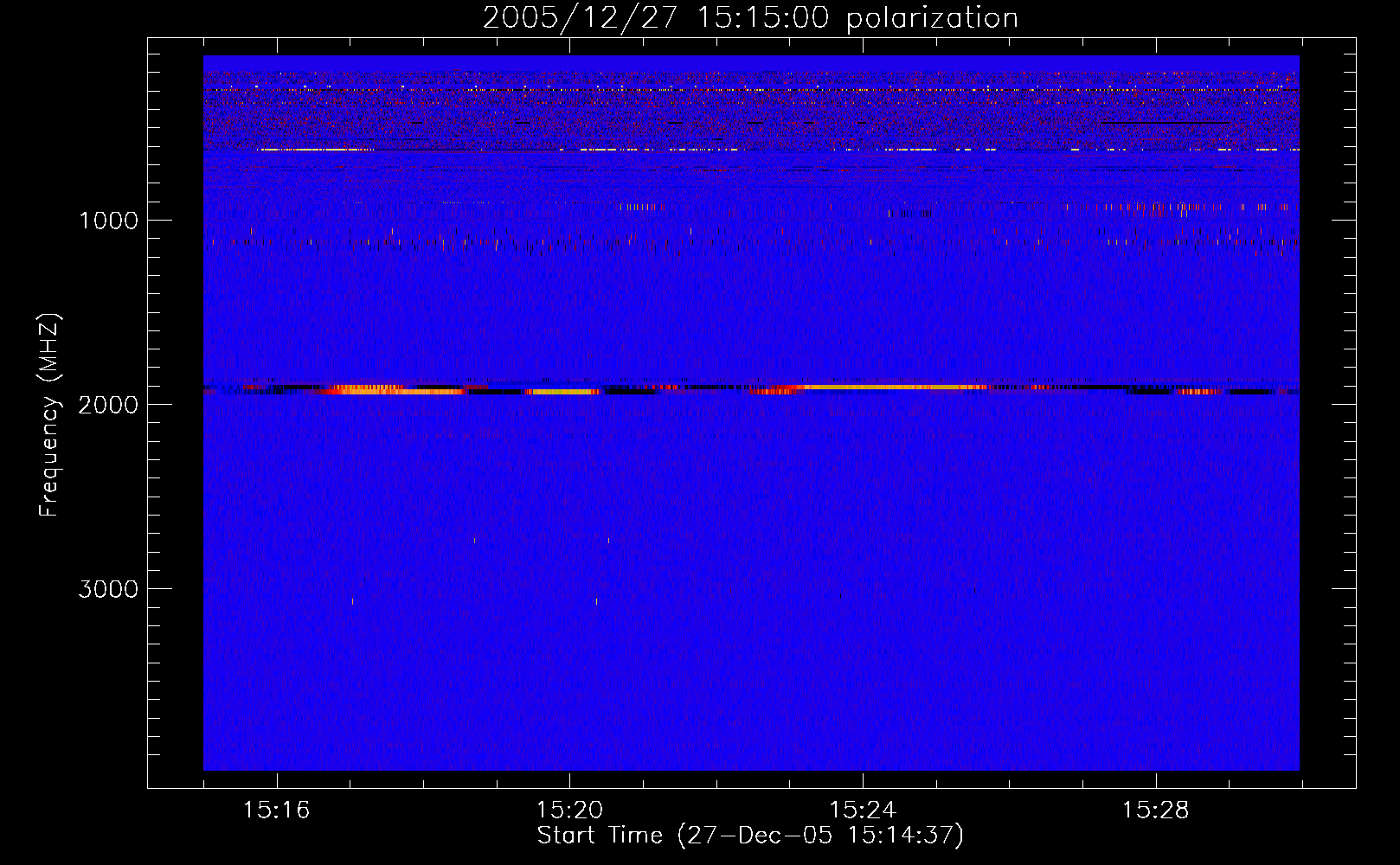1400x865 pixels.
Task: Click the 15:28 time tick label
Action: (x=1156, y=811)
